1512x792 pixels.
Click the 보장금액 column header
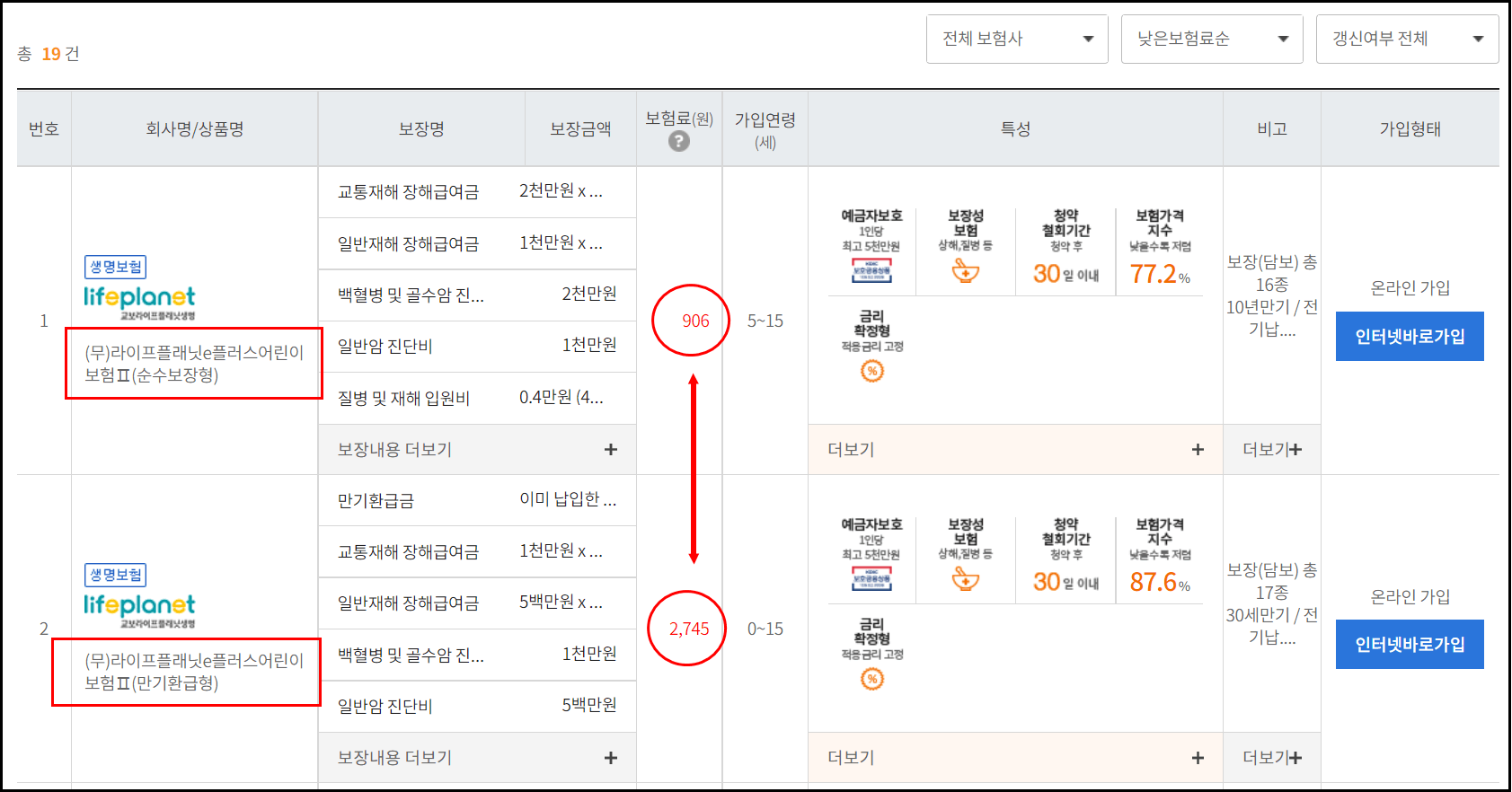click(x=580, y=128)
